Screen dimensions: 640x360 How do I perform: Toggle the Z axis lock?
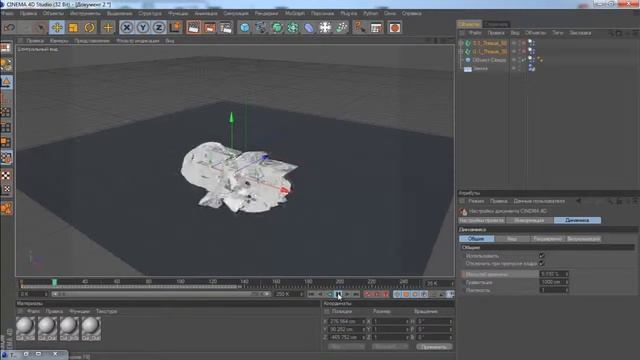click(159, 27)
